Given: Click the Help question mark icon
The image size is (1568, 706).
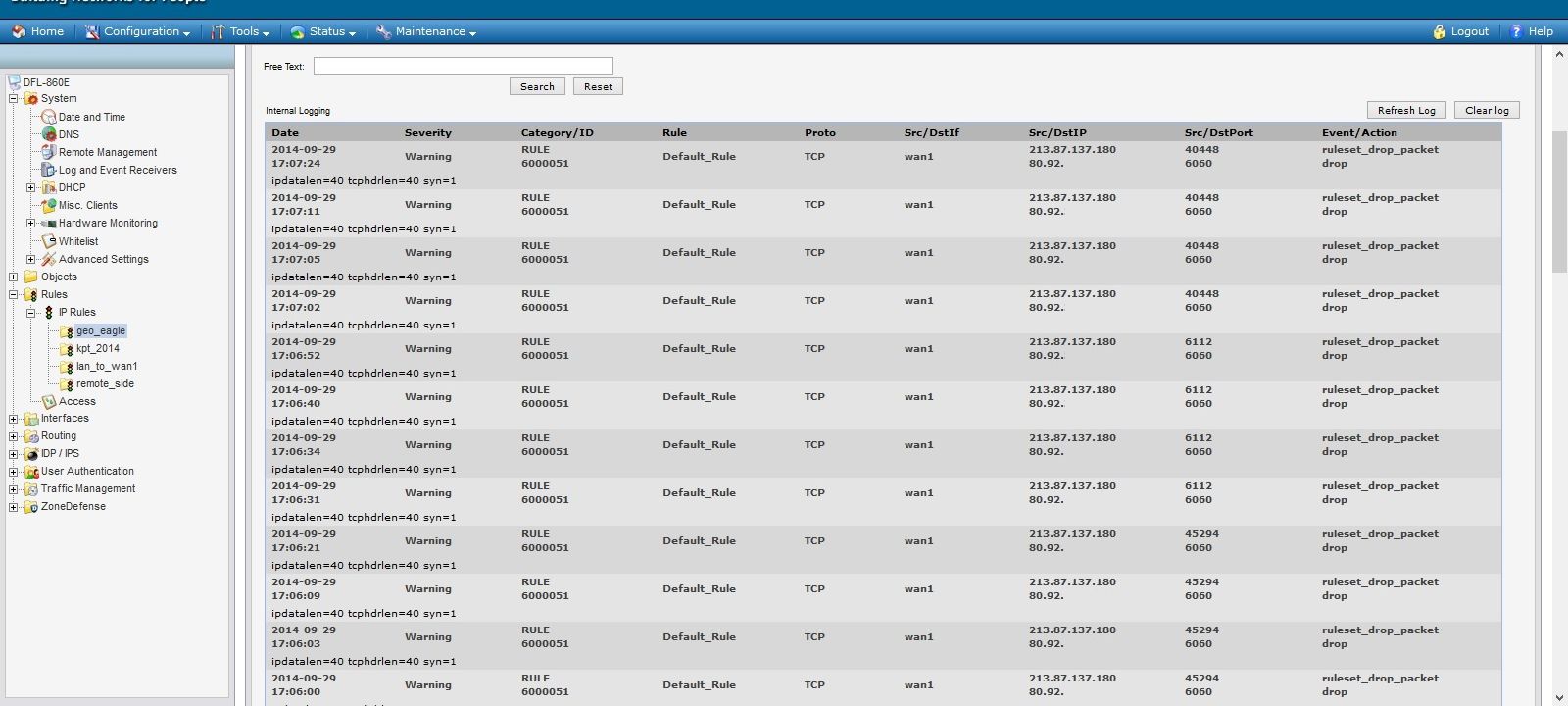Looking at the screenshot, I should 1516,31.
